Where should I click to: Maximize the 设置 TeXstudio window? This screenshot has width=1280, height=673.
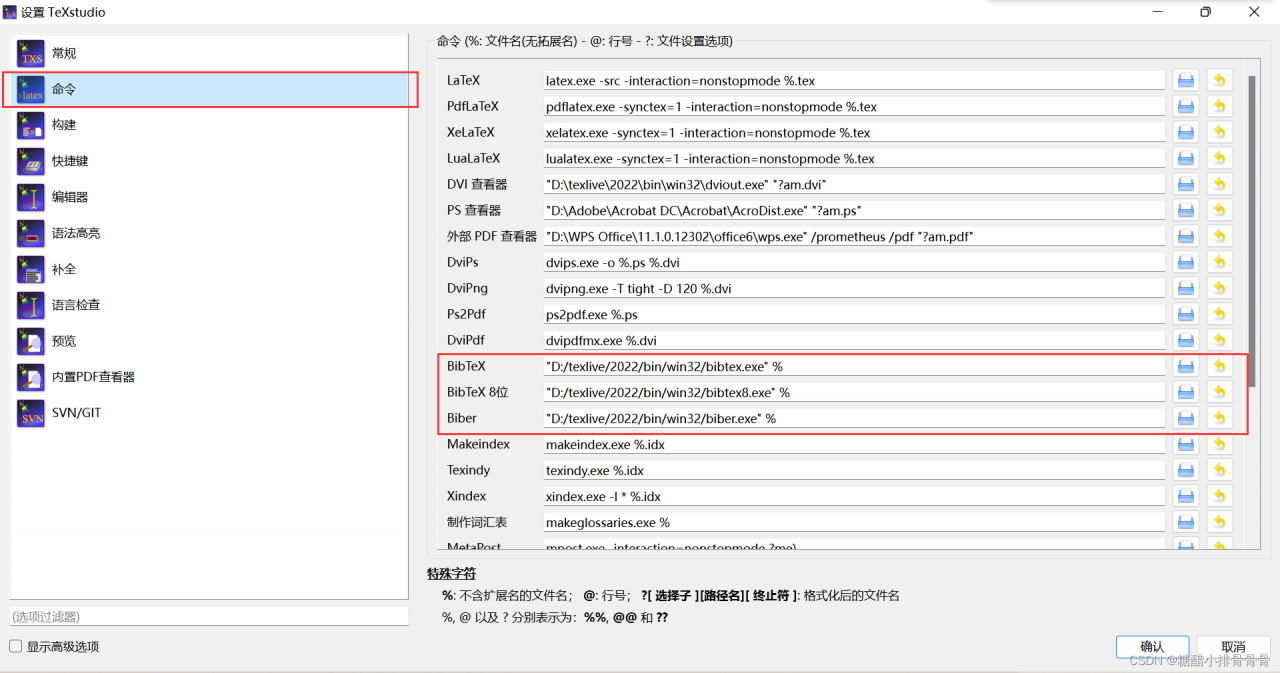pos(1205,12)
